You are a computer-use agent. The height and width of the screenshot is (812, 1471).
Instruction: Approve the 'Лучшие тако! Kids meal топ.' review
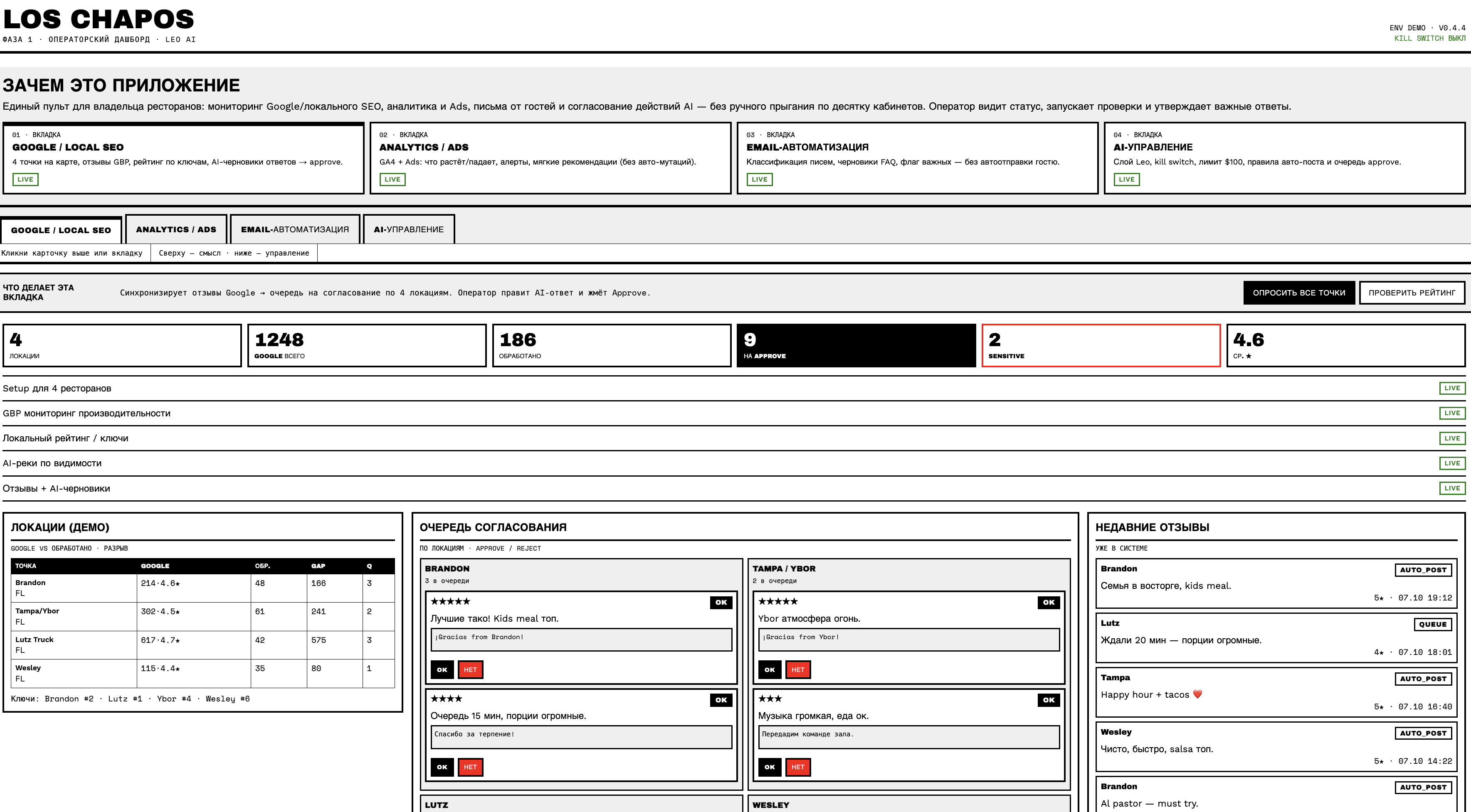[442, 670]
